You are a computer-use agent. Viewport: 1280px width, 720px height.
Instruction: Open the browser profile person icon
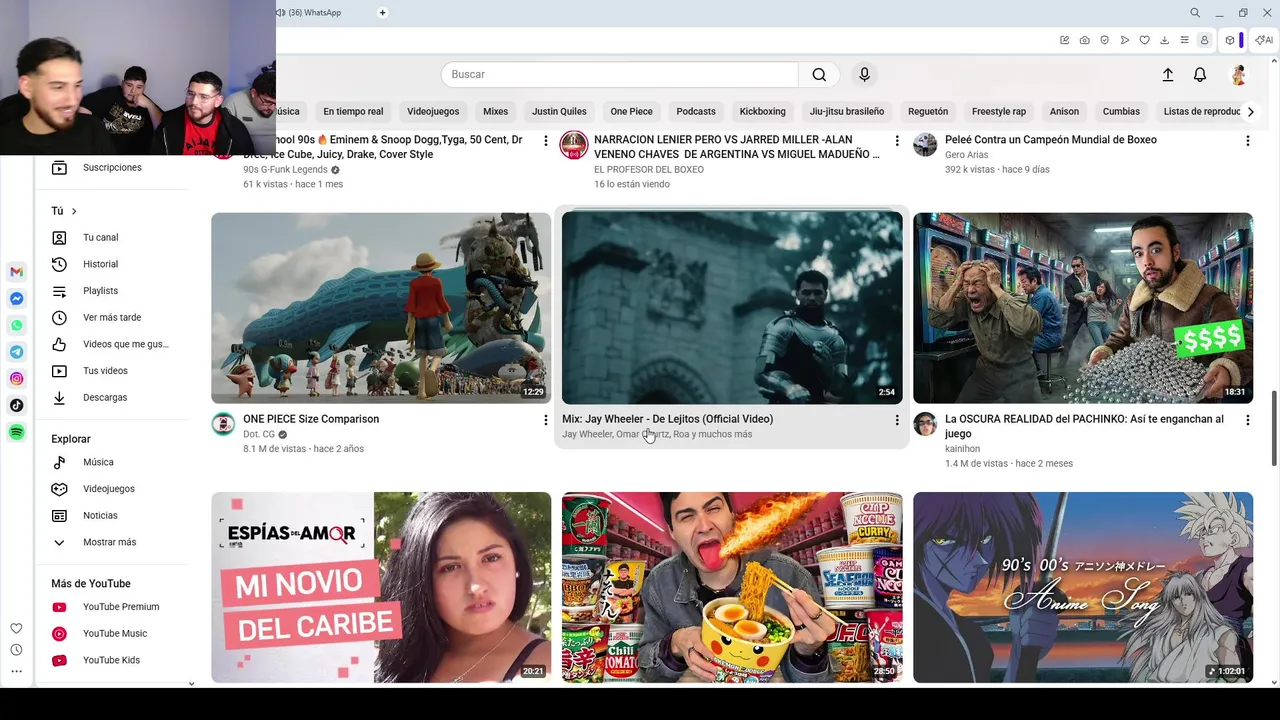click(x=1204, y=40)
